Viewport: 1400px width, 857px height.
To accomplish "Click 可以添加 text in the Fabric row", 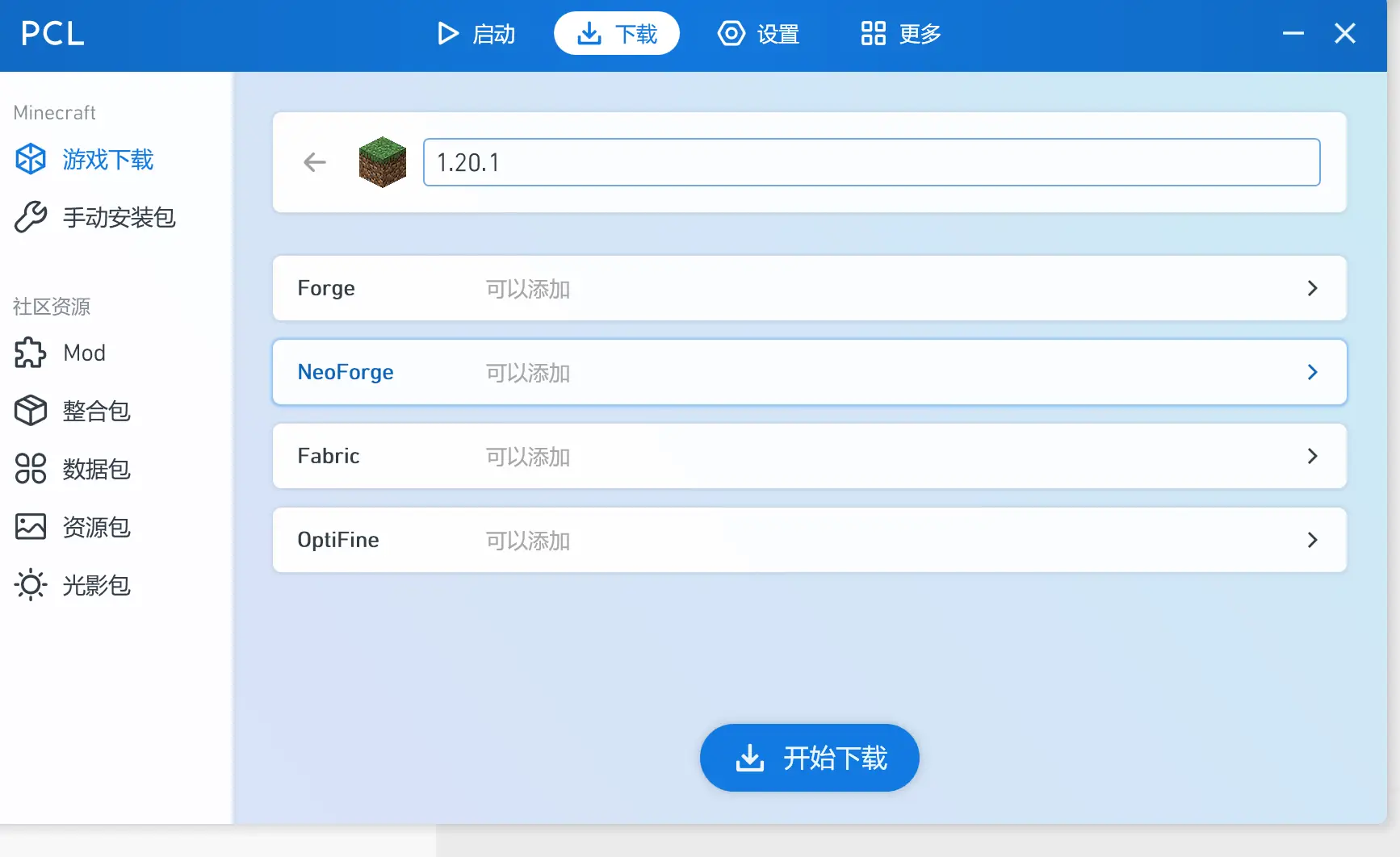I will pyautogui.click(x=528, y=457).
